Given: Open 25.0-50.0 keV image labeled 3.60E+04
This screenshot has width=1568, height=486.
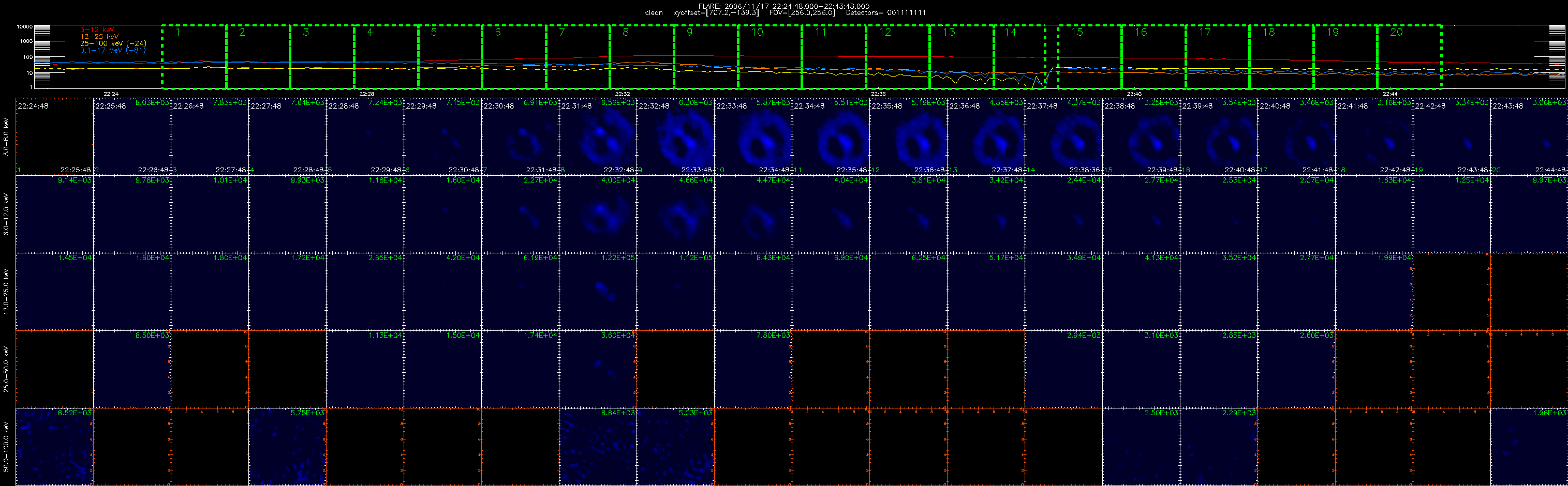Looking at the screenshot, I should coord(598,369).
